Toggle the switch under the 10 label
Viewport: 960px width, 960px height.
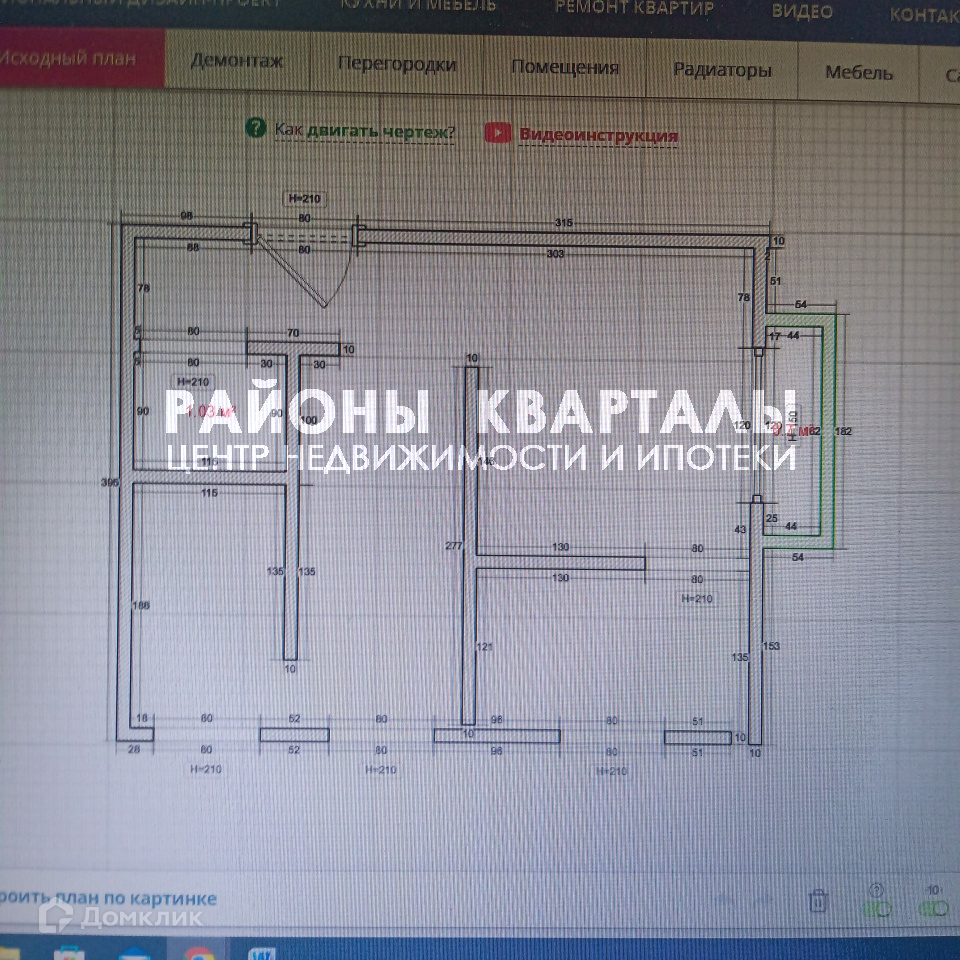click(x=934, y=910)
